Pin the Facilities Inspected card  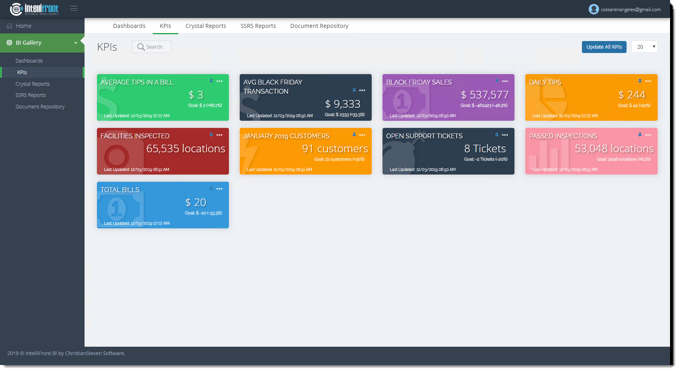pyautogui.click(x=211, y=135)
